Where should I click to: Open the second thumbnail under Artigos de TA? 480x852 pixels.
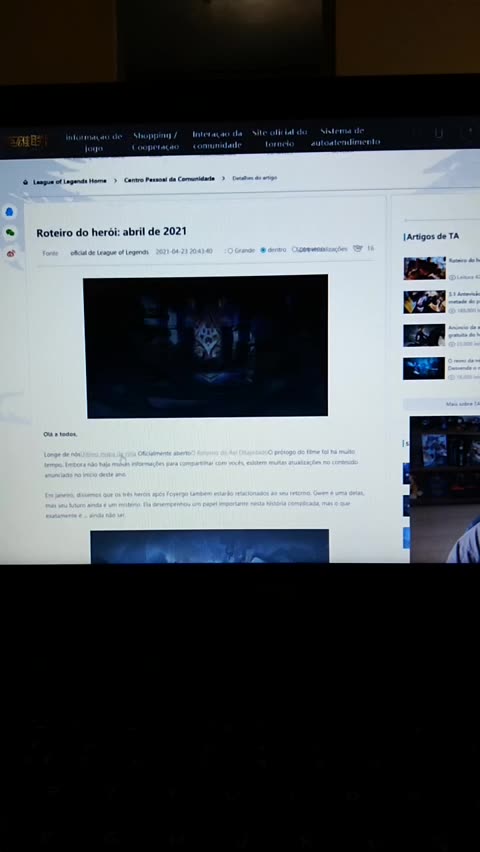click(425, 302)
